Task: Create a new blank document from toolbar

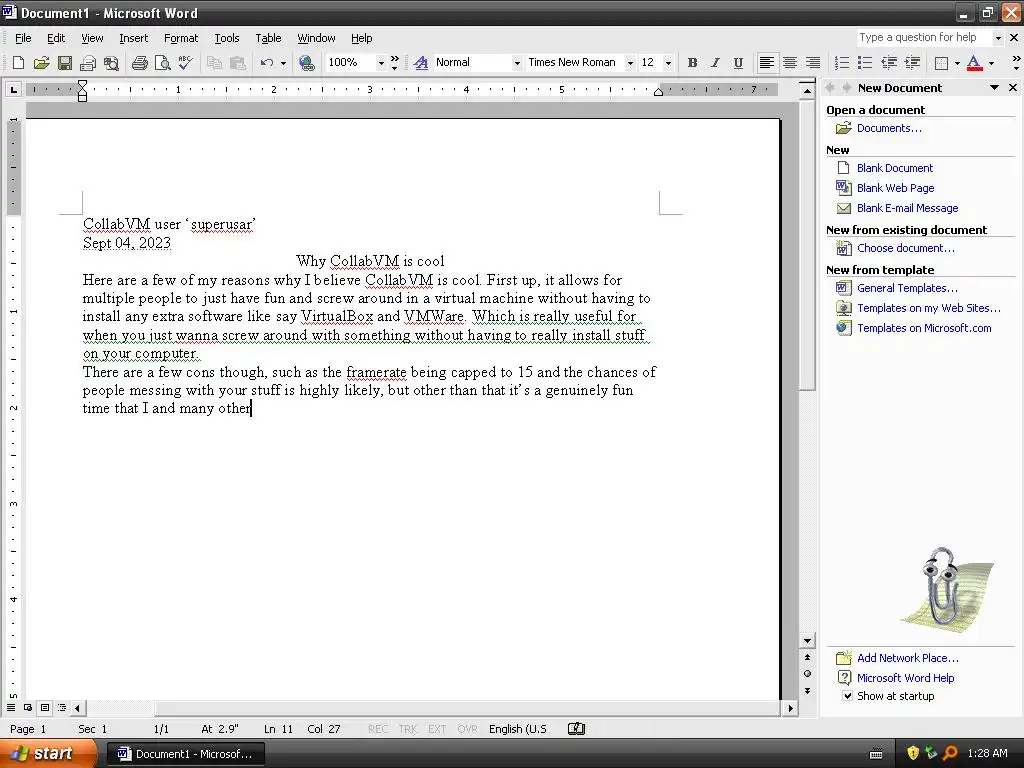Action: [18, 63]
